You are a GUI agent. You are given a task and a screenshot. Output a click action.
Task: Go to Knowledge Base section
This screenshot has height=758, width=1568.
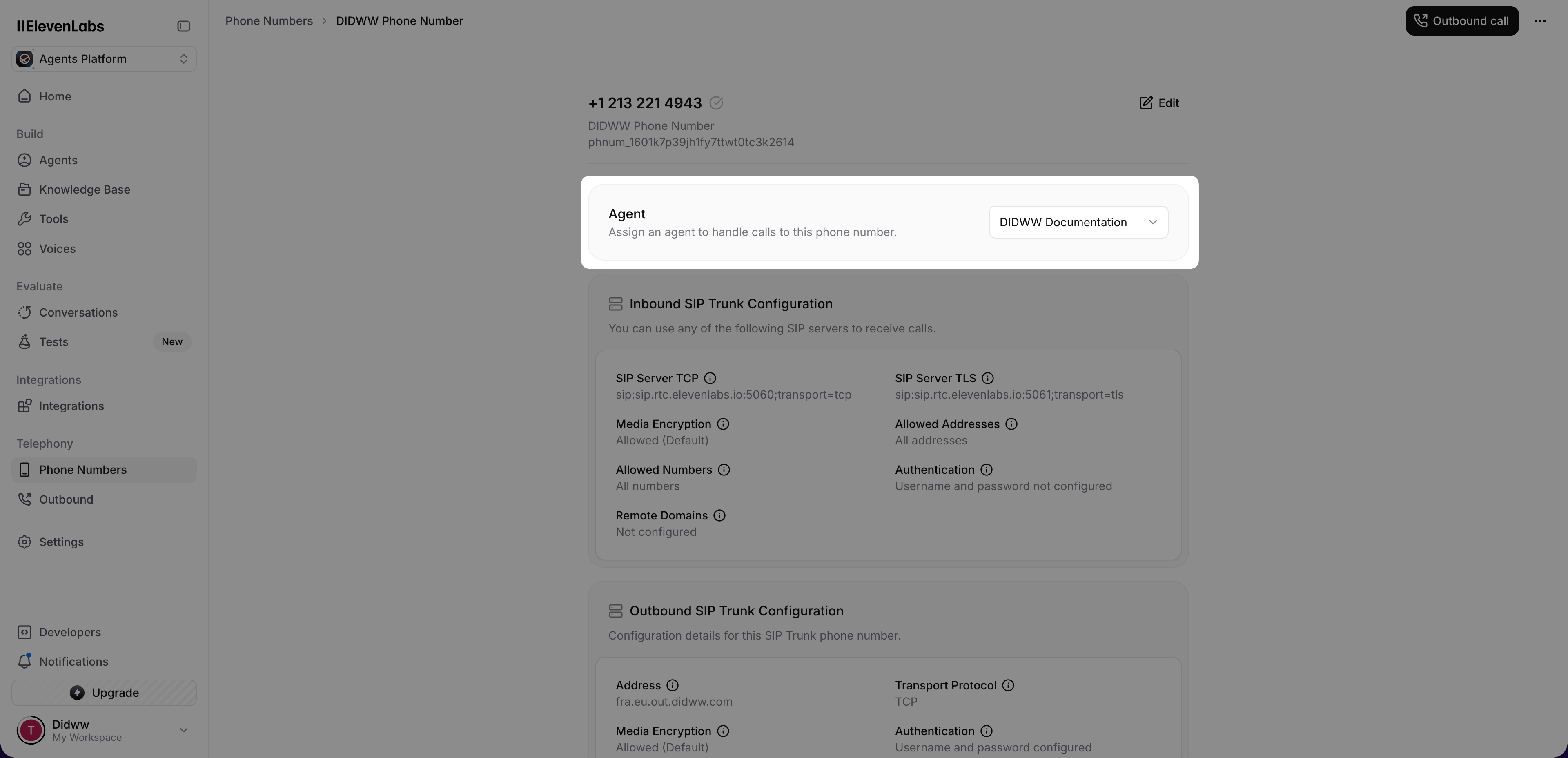click(84, 189)
